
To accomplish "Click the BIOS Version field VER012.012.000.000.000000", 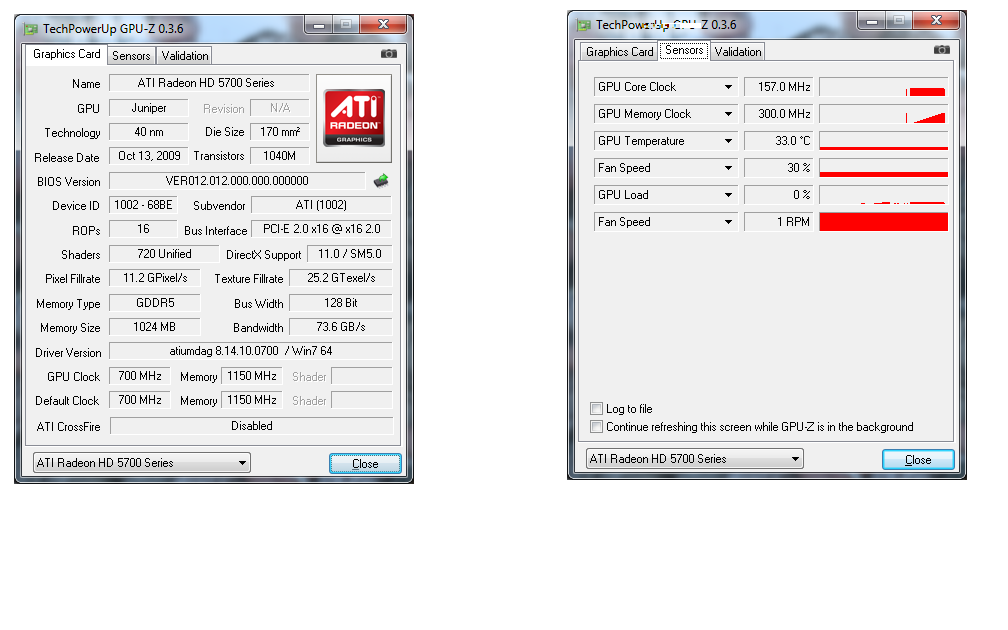I will (x=237, y=181).
